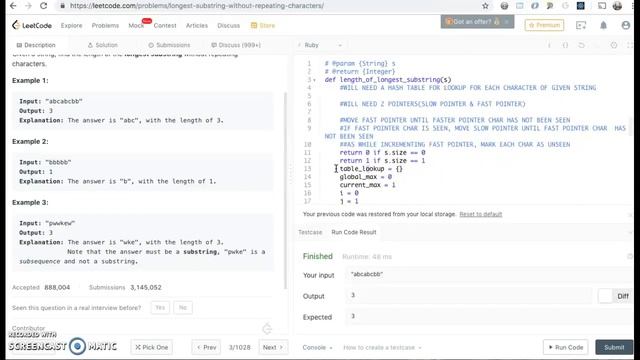The height and width of the screenshot is (360, 640).
Task: Go back with the browser back arrow
Action: coord(13,6)
